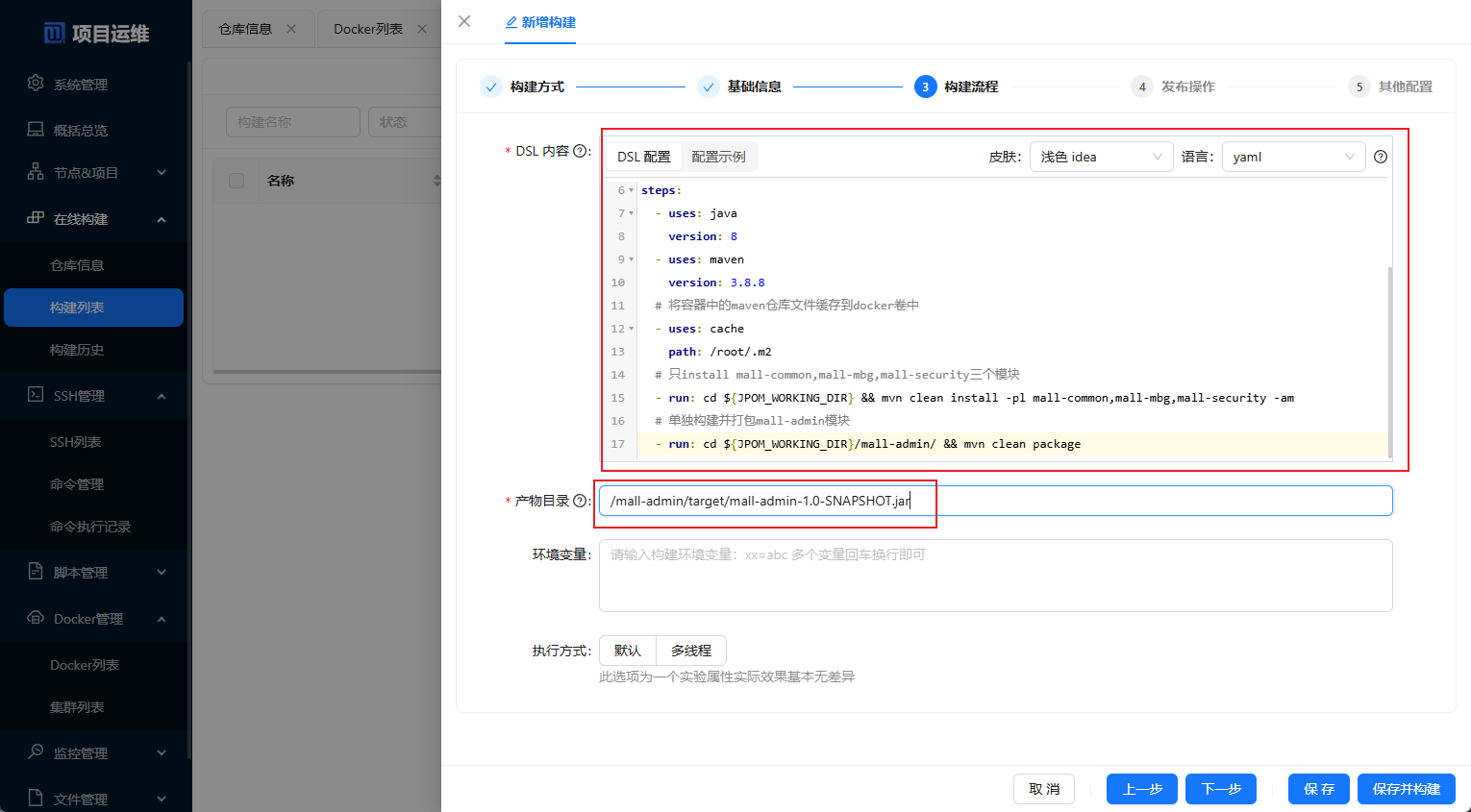Viewport: 1471px width, 812px height.
Task: Switch execution mode back to 默认
Action: [627, 651]
